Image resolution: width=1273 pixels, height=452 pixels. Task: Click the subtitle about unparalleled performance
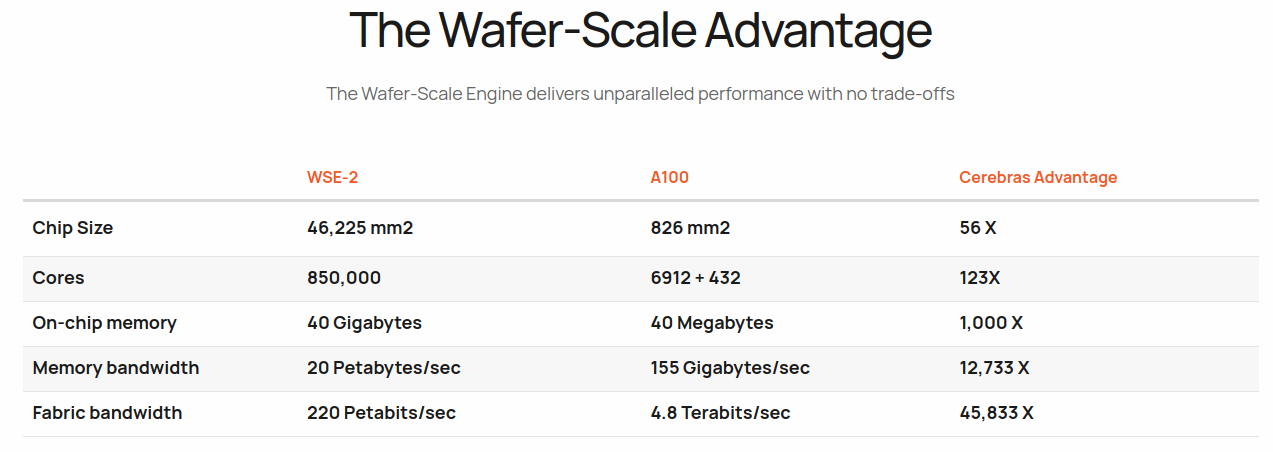(x=640, y=94)
